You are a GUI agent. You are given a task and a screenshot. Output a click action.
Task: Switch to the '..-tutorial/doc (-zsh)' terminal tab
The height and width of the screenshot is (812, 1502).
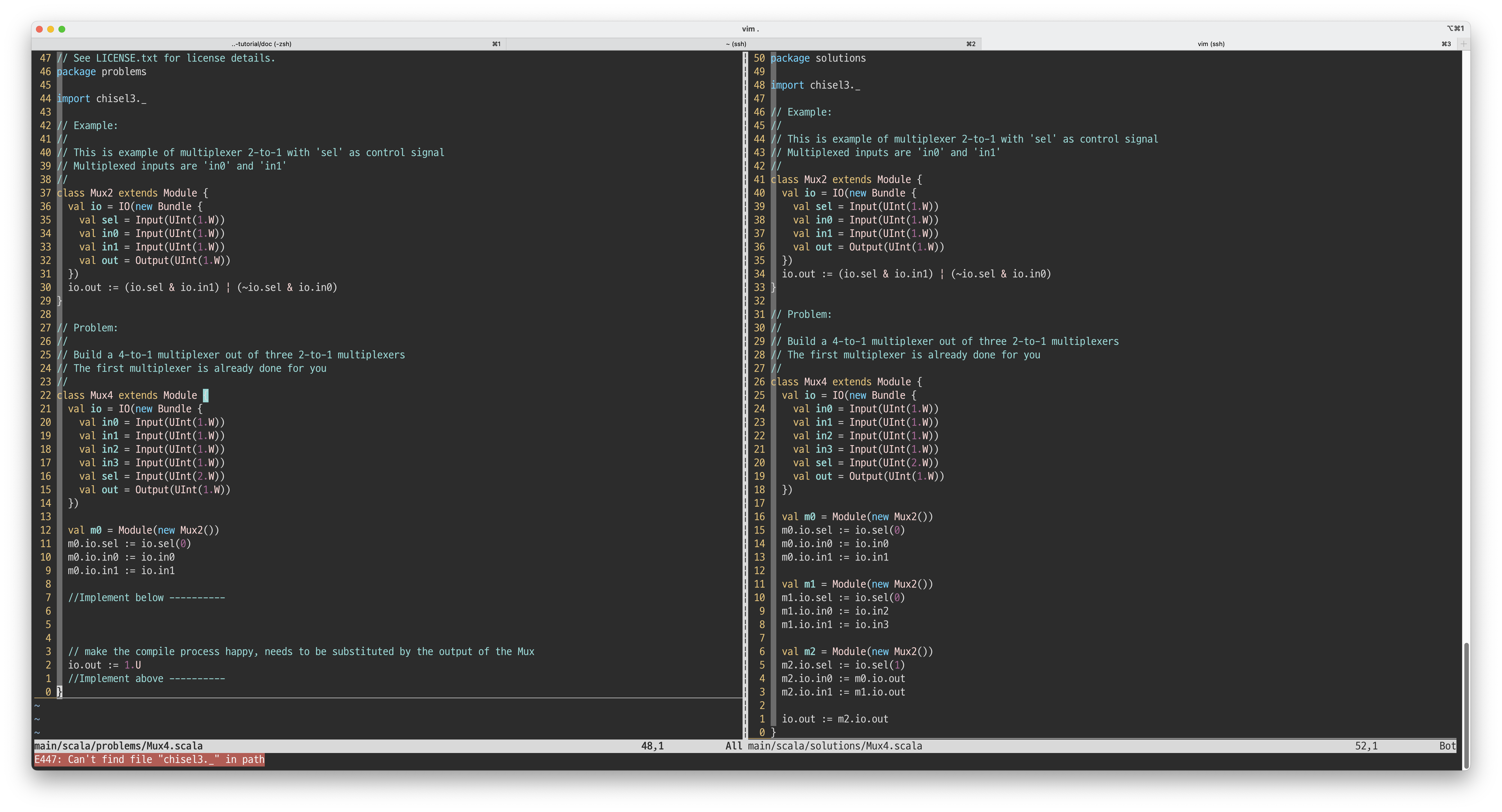pos(269,44)
